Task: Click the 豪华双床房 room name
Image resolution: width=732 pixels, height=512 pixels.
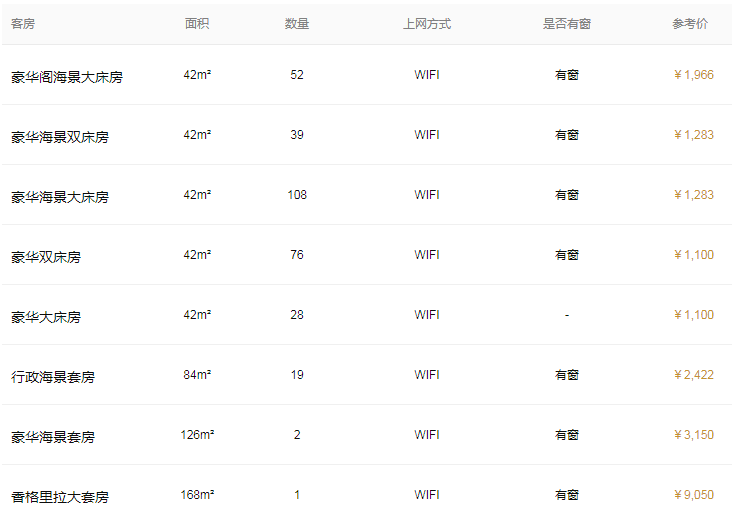Action: point(46,257)
